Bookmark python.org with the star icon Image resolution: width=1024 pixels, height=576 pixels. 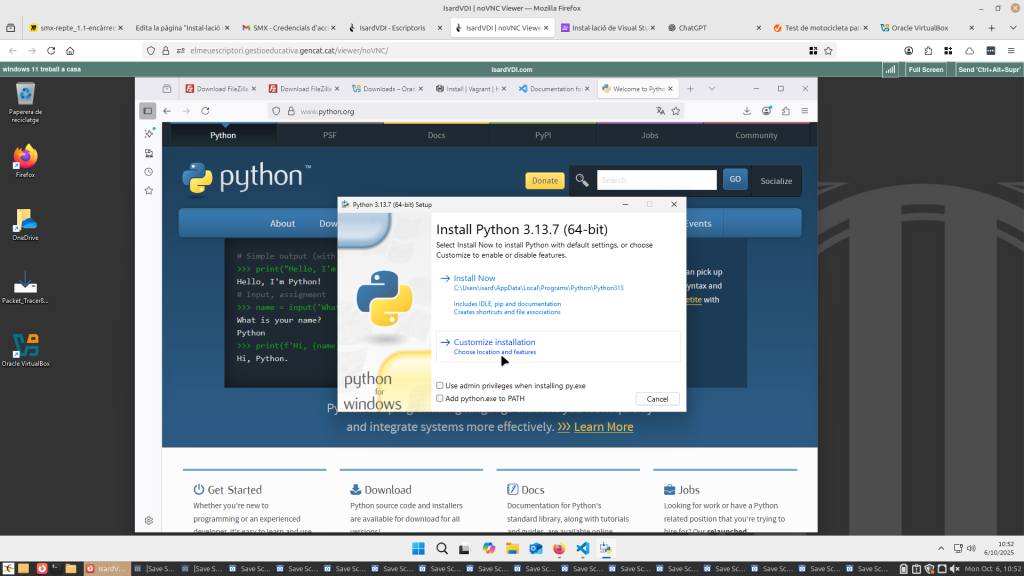pyautogui.click(x=676, y=111)
